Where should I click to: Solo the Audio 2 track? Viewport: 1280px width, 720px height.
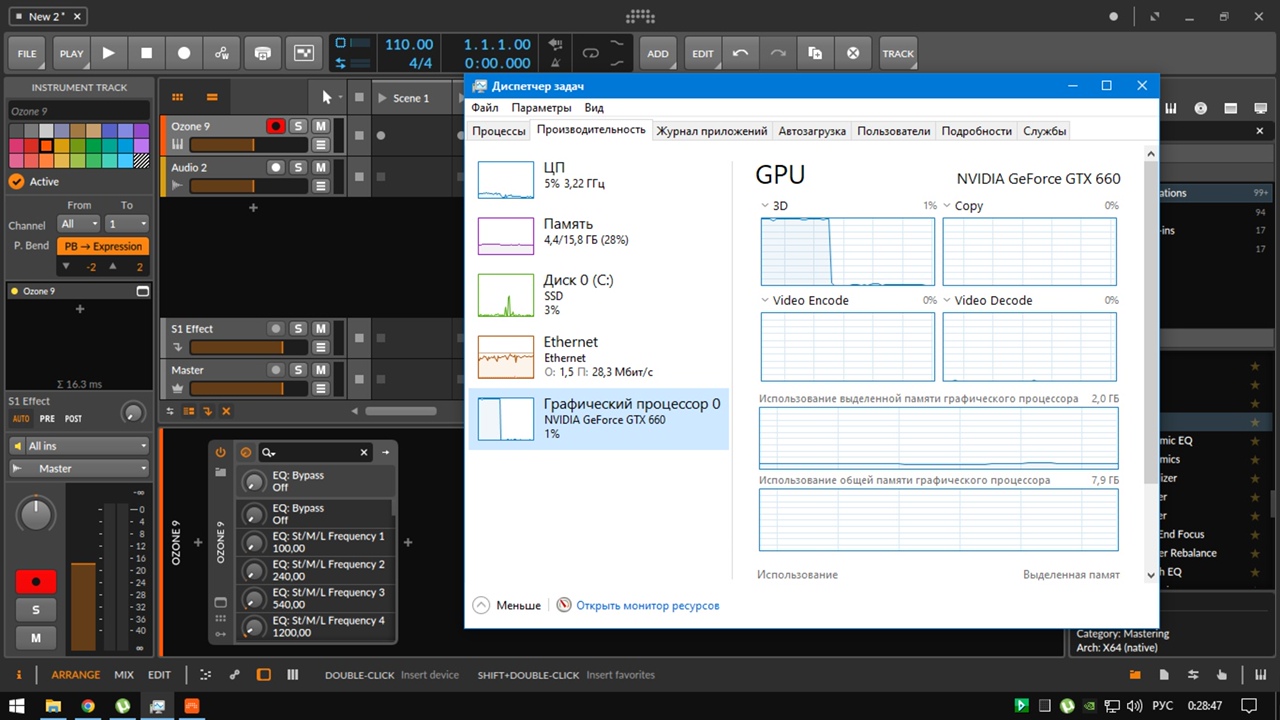point(298,167)
